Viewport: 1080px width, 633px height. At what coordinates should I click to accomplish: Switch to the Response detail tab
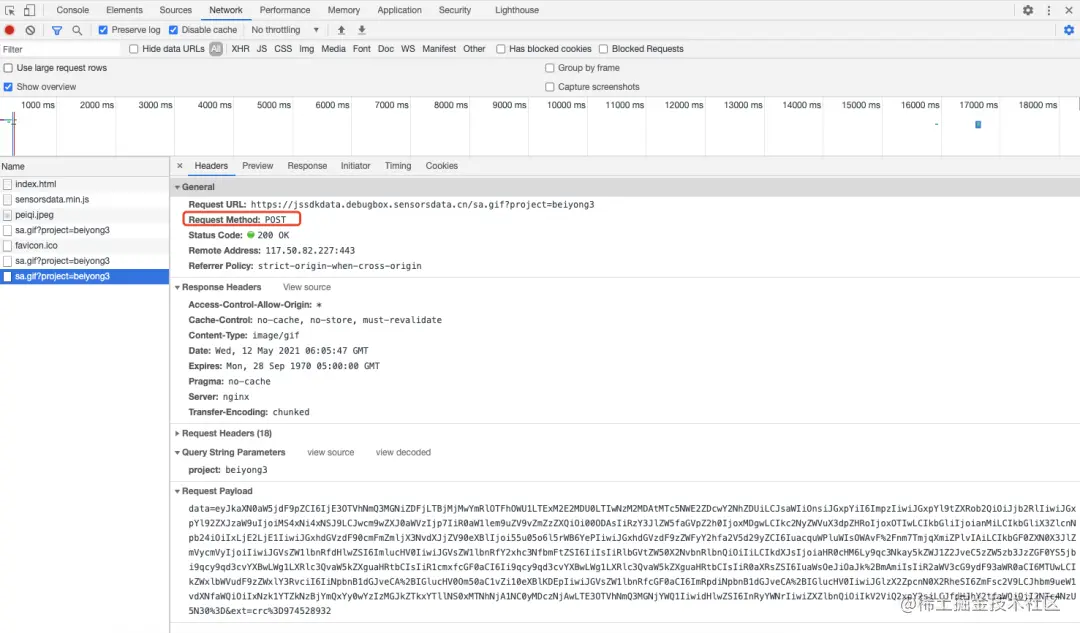[x=307, y=166]
